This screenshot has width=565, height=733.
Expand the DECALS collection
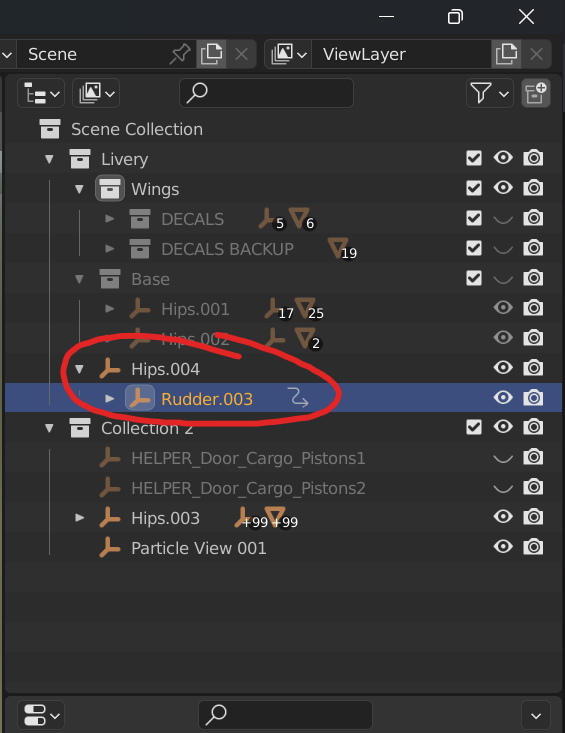click(110, 218)
